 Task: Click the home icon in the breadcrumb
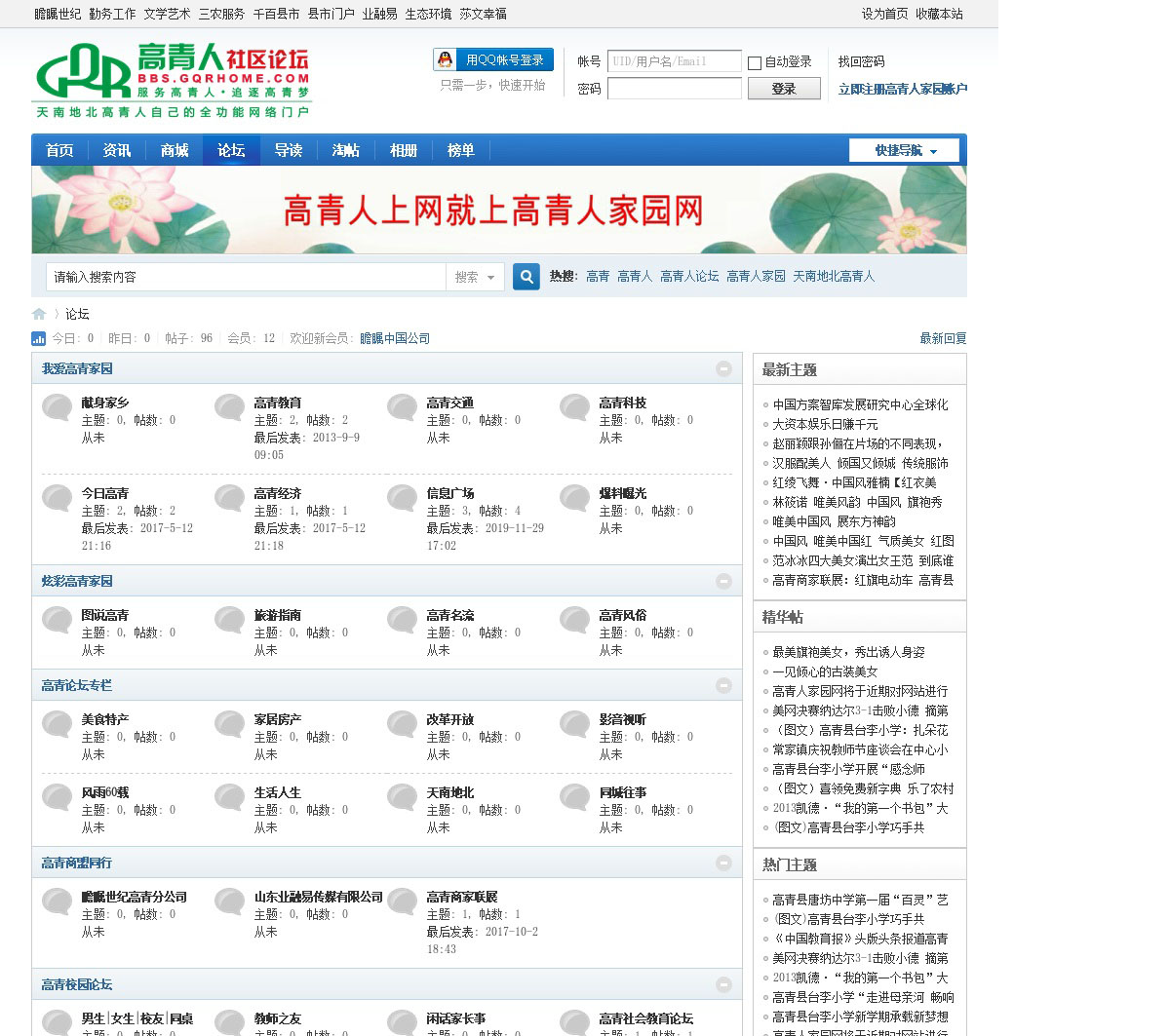point(39,314)
